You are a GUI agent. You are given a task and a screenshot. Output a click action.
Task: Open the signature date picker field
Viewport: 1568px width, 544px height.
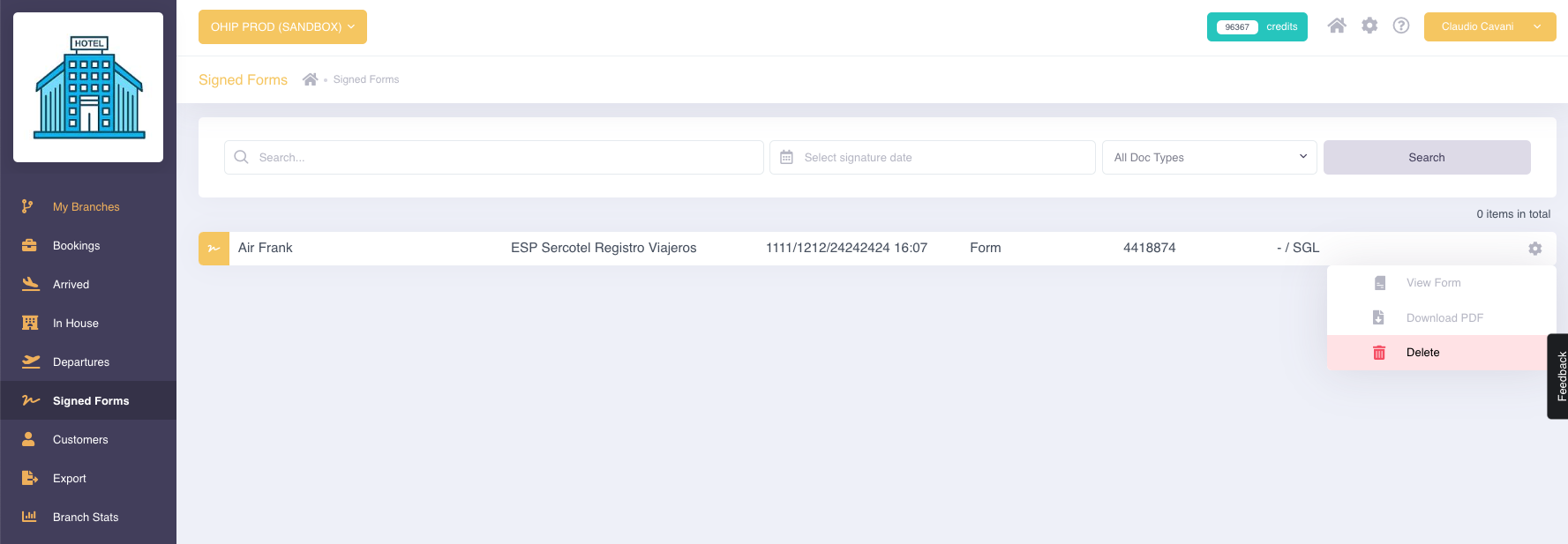[932, 157]
